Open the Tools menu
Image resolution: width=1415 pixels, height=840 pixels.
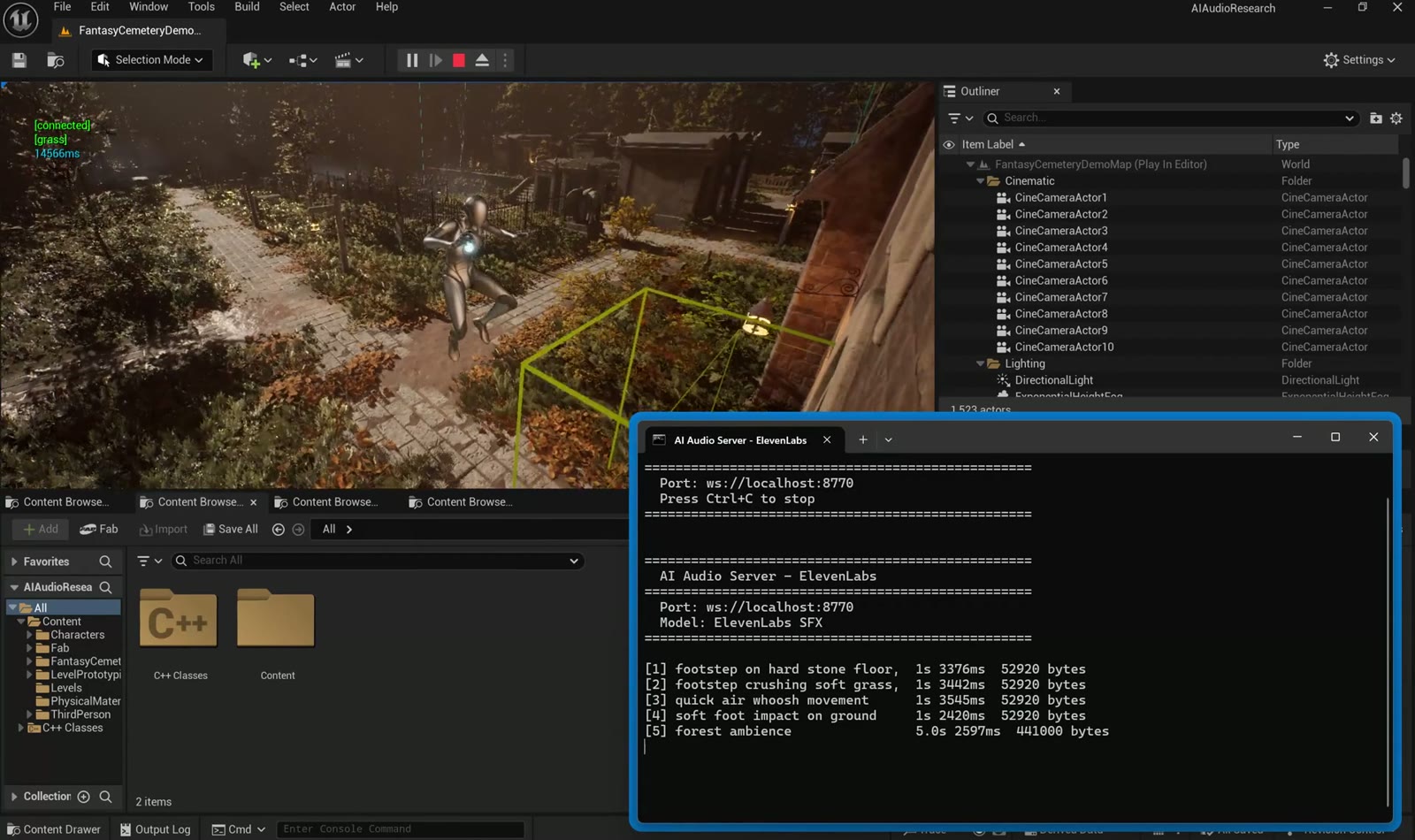pyautogui.click(x=202, y=7)
